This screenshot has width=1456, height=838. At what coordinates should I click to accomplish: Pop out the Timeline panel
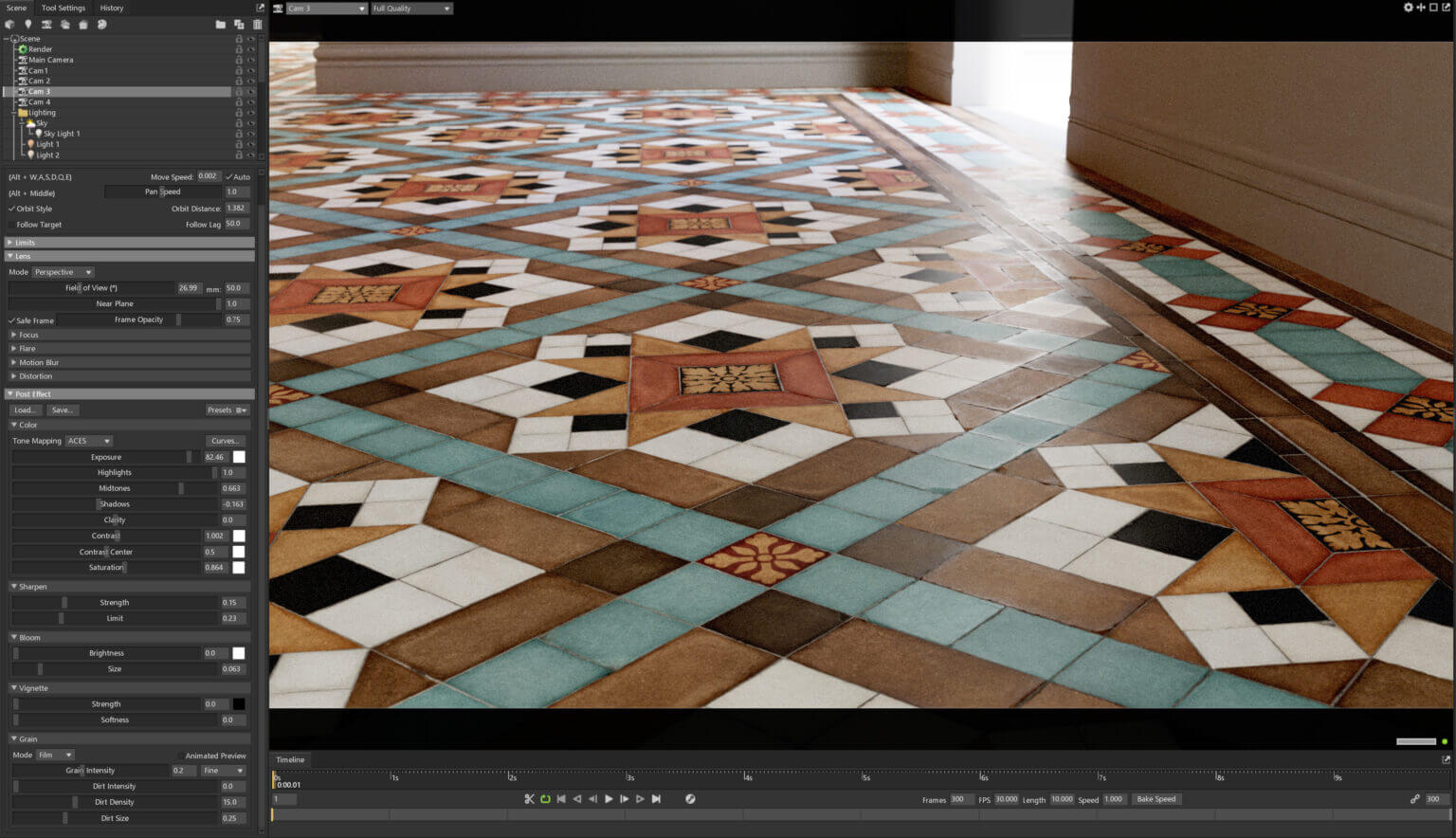point(1447,759)
